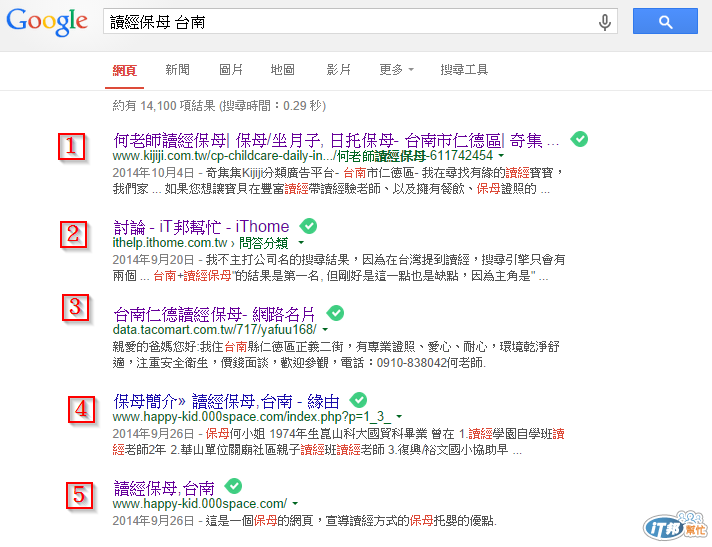Click the URL text ithelp.ithome.com.tw
712x547 pixels.
click(170, 243)
